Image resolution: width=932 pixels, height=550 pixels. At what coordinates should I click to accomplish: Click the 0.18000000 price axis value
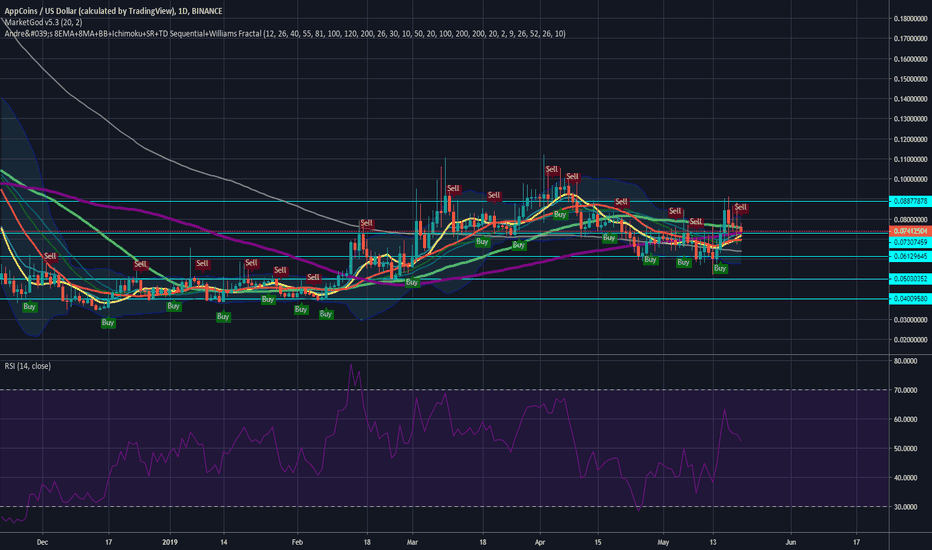click(x=910, y=18)
